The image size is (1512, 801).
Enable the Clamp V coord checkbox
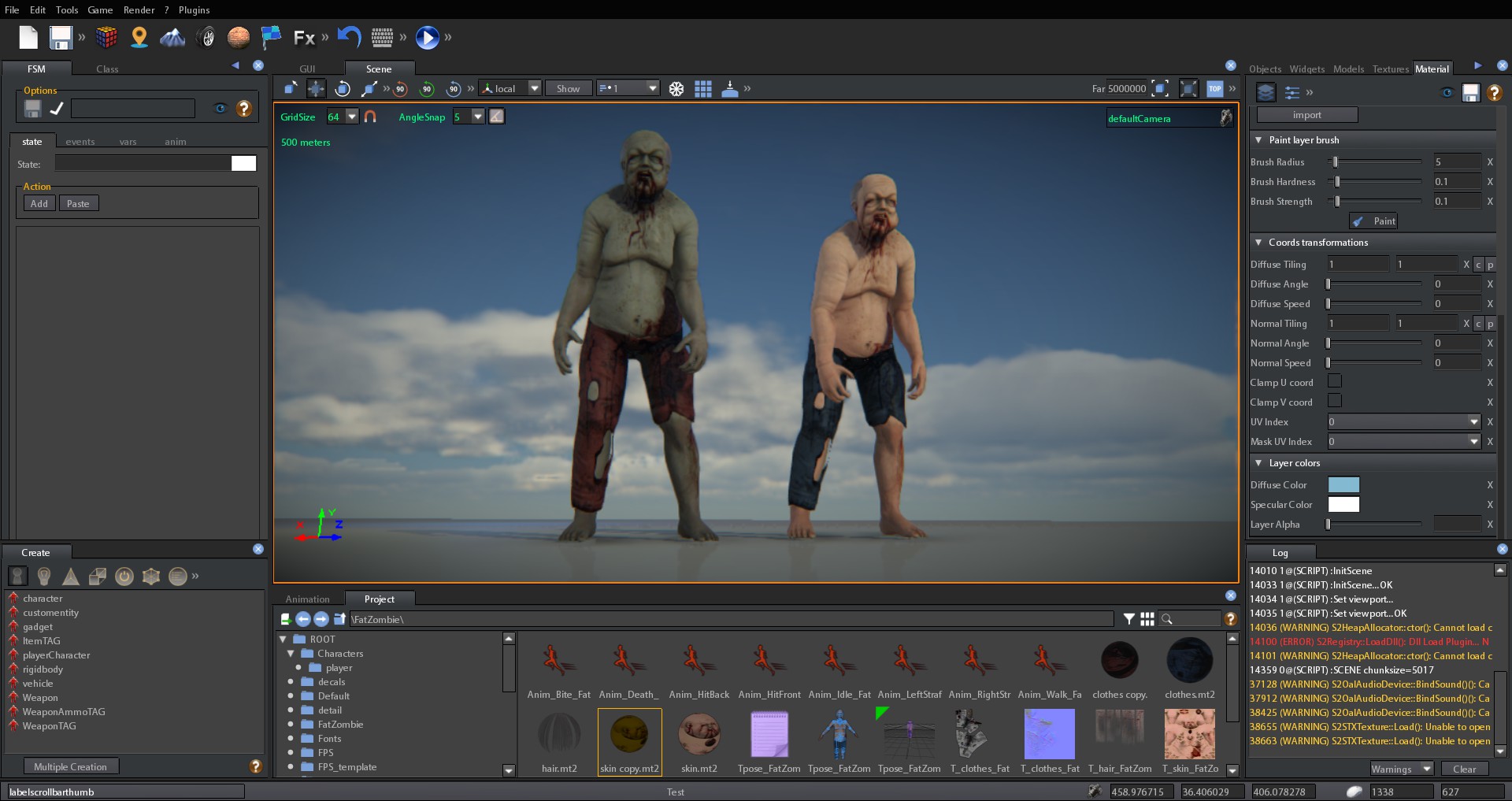pos(1335,401)
